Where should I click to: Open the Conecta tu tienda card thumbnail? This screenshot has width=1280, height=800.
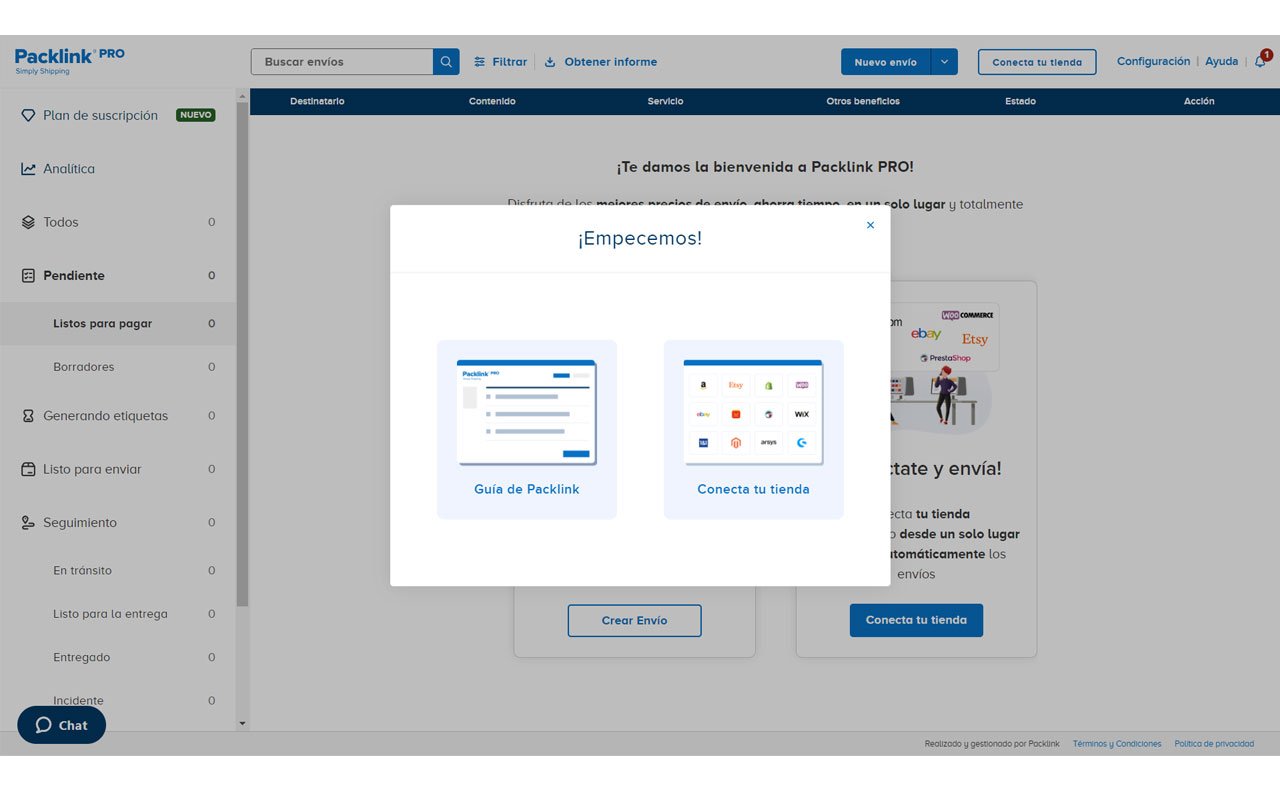753,412
